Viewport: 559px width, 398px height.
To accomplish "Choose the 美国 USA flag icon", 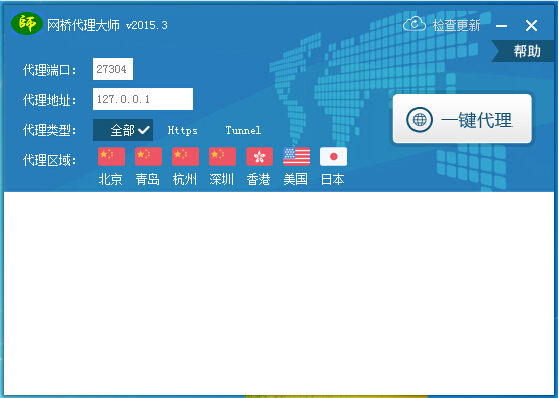I will (x=297, y=157).
